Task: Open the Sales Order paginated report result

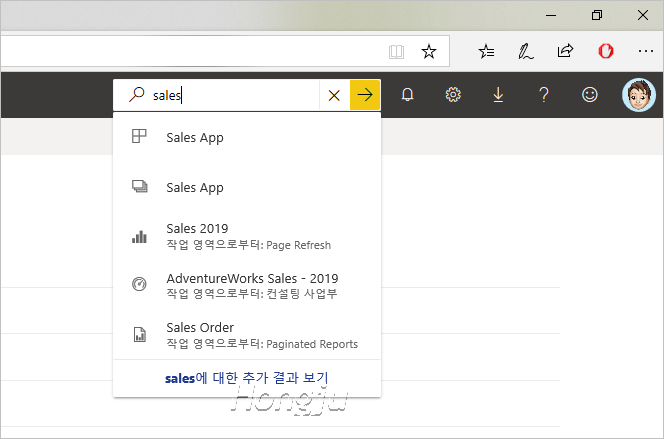Action: pos(247,335)
